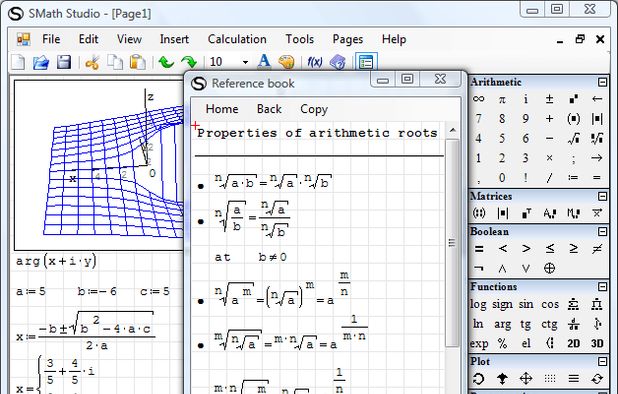The width and height of the screenshot is (618, 394).
Task: Insert sin function from Functions panel
Action: (x=526, y=304)
